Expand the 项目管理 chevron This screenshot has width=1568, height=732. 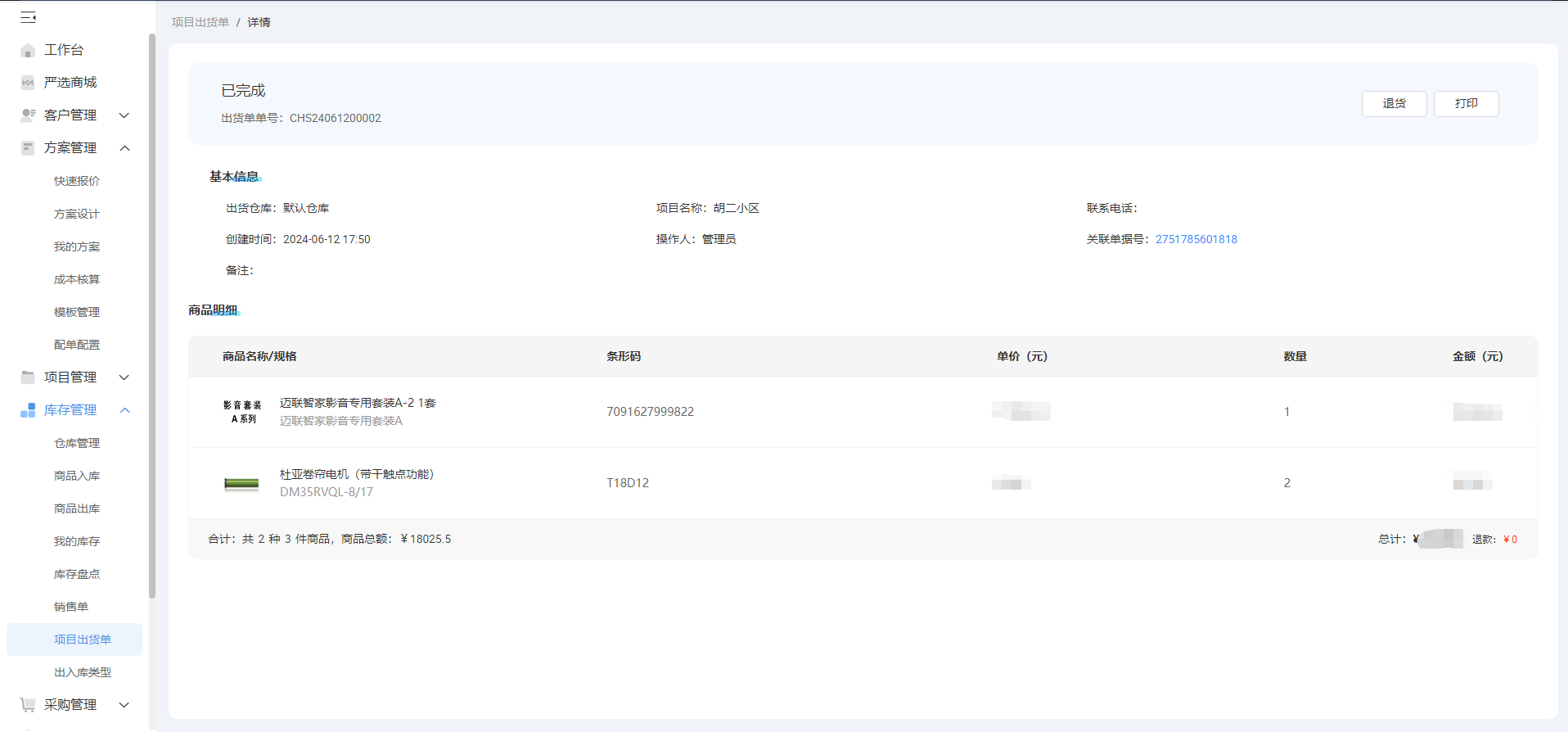point(124,377)
